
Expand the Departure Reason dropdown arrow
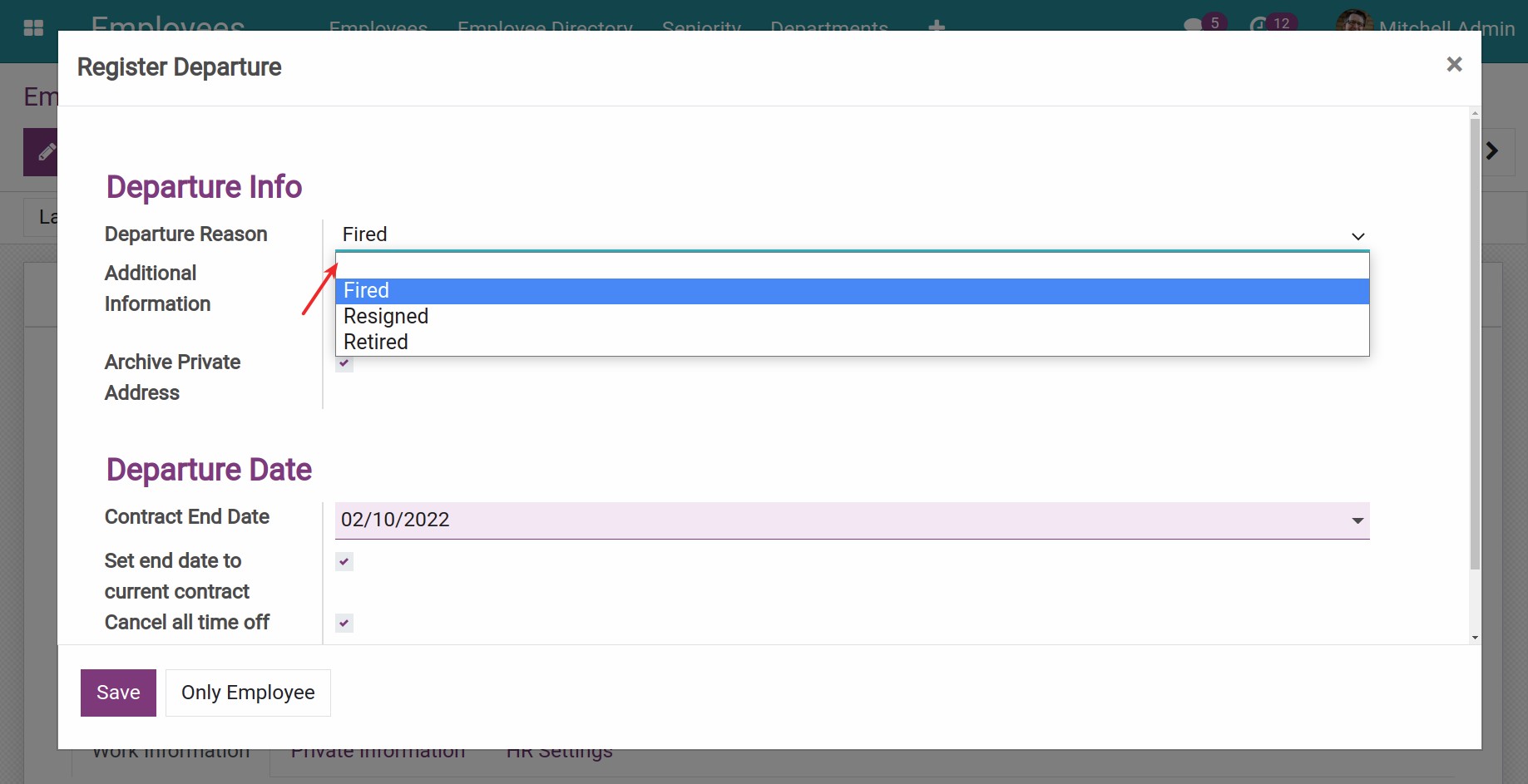pyautogui.click(x=1357, y=236)
